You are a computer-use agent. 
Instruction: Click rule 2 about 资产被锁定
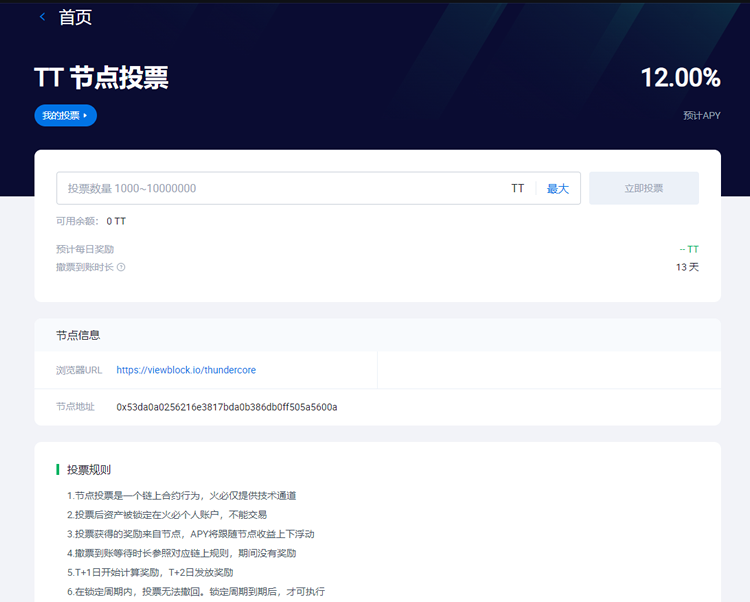pyautogui.click(x=167, y=515)
